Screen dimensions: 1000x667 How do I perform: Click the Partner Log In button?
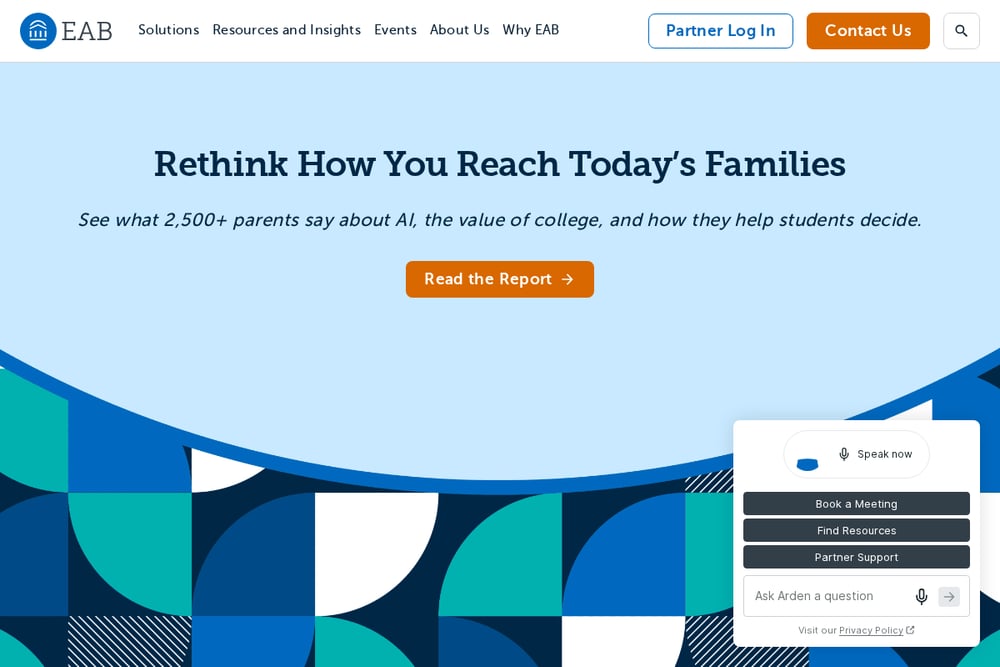click(721, 31)
